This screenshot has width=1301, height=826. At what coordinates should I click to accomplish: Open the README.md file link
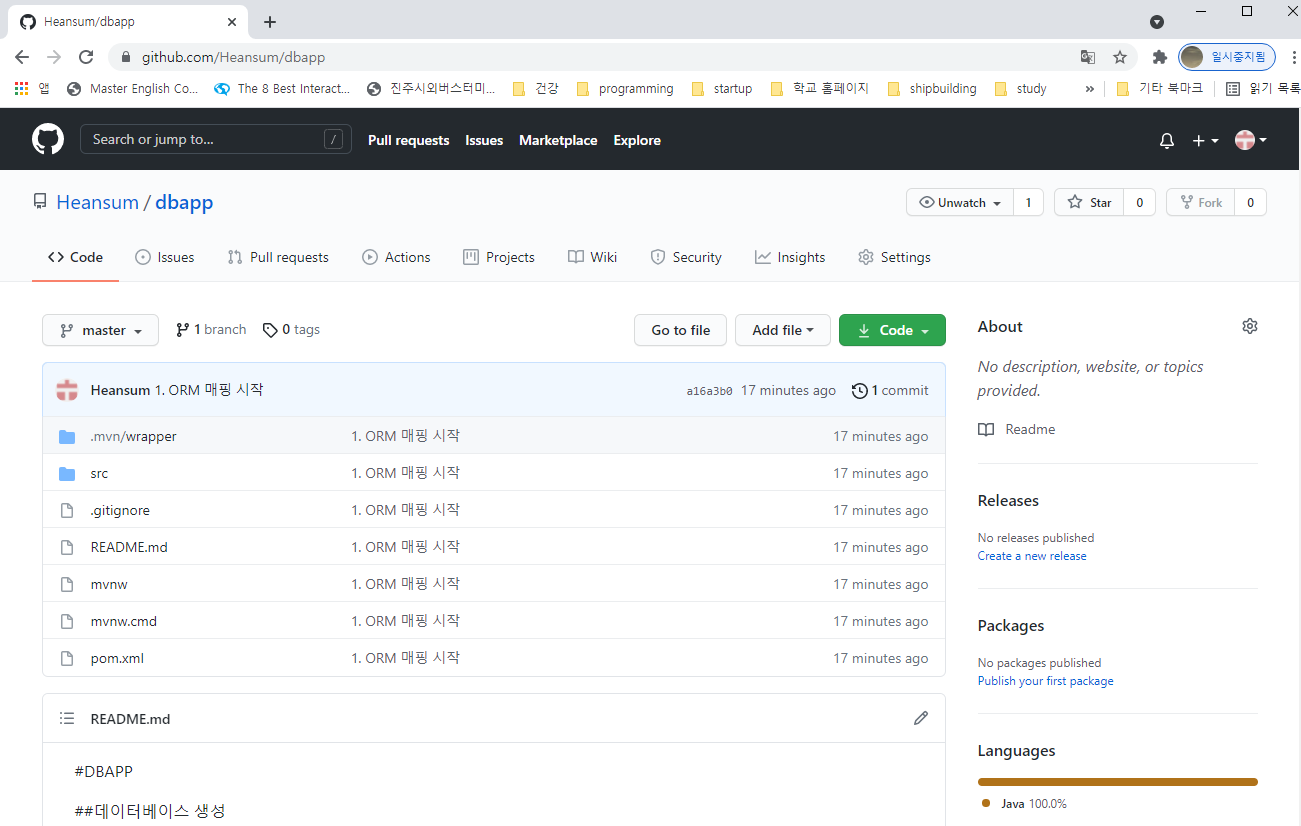(129, 547)
